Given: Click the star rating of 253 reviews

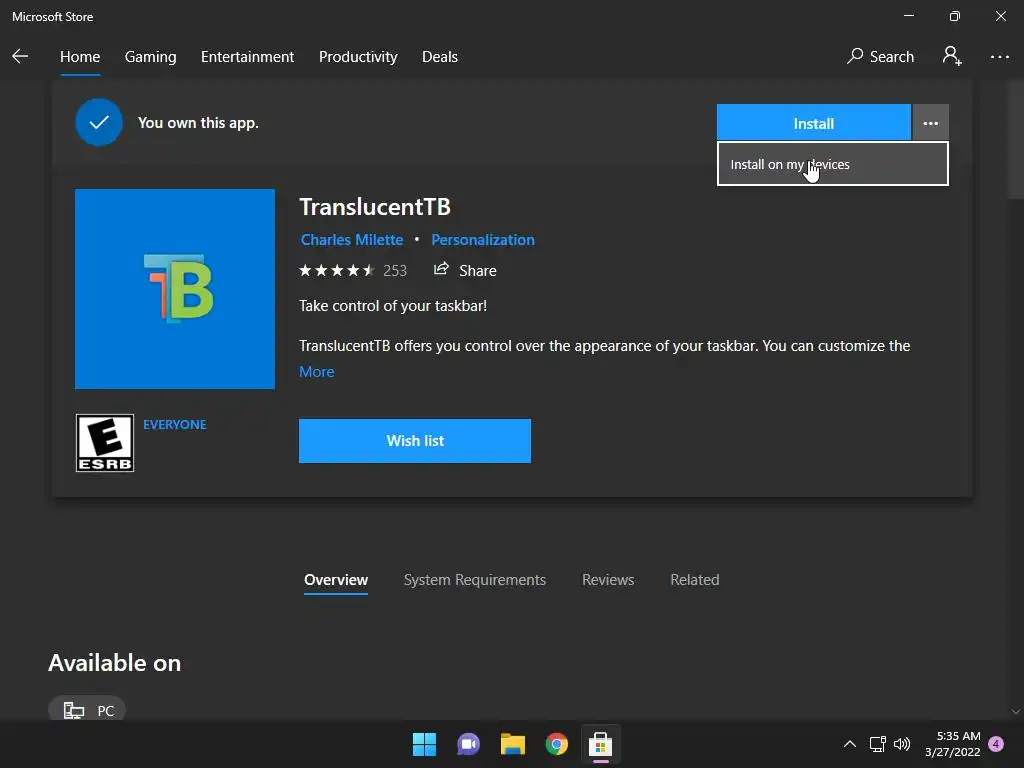Looking at the screenshot, I should 353,270.
